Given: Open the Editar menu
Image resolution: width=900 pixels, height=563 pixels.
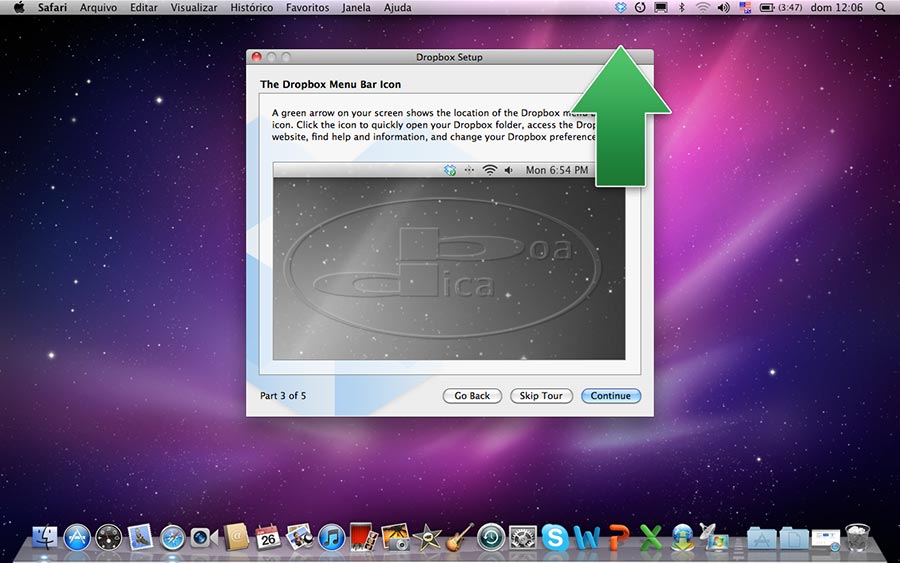Looking at the screenshot, I should [143, 7].
